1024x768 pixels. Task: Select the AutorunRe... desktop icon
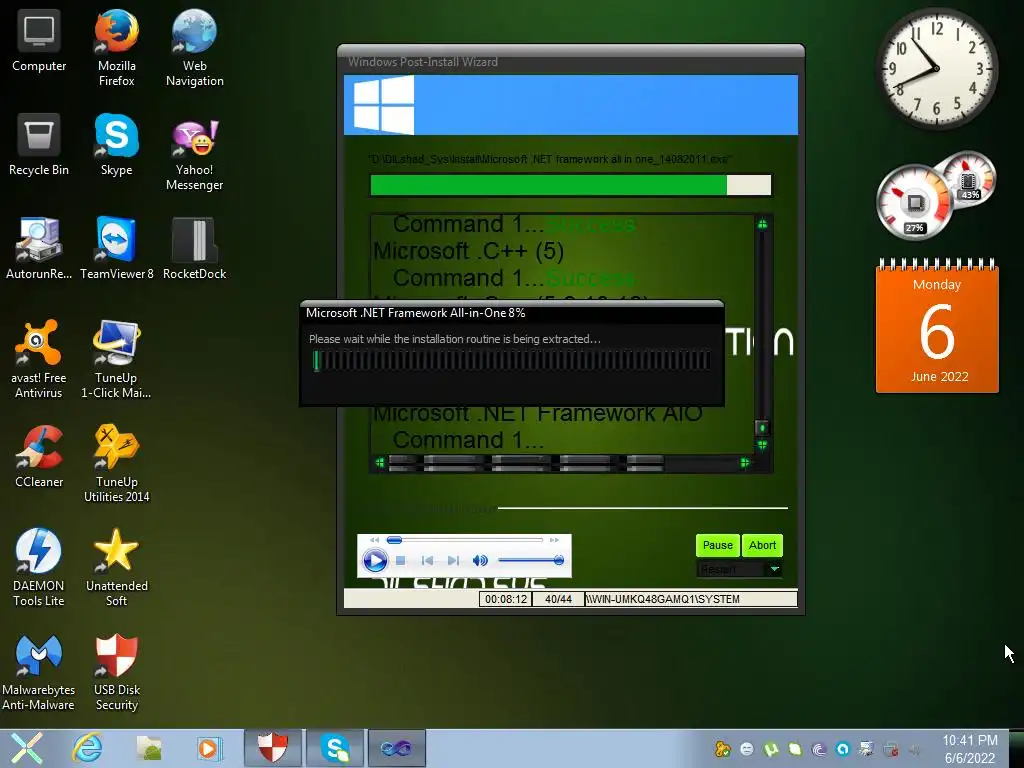39,249
